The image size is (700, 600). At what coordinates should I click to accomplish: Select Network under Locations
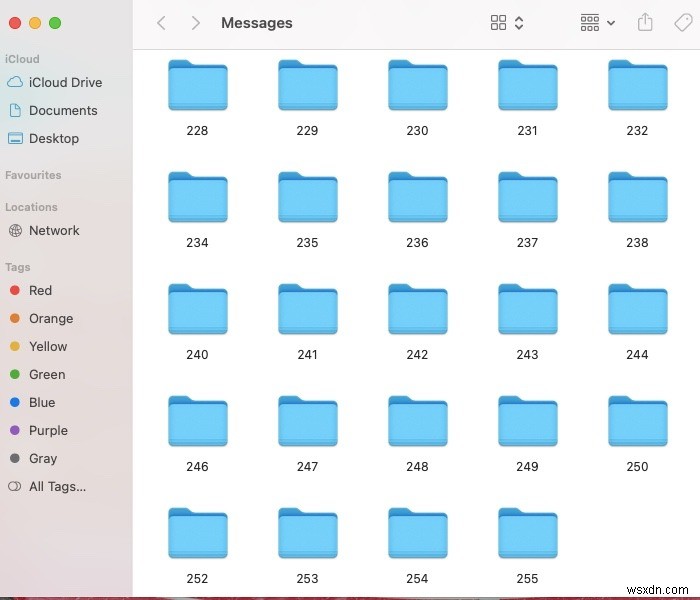44,230
